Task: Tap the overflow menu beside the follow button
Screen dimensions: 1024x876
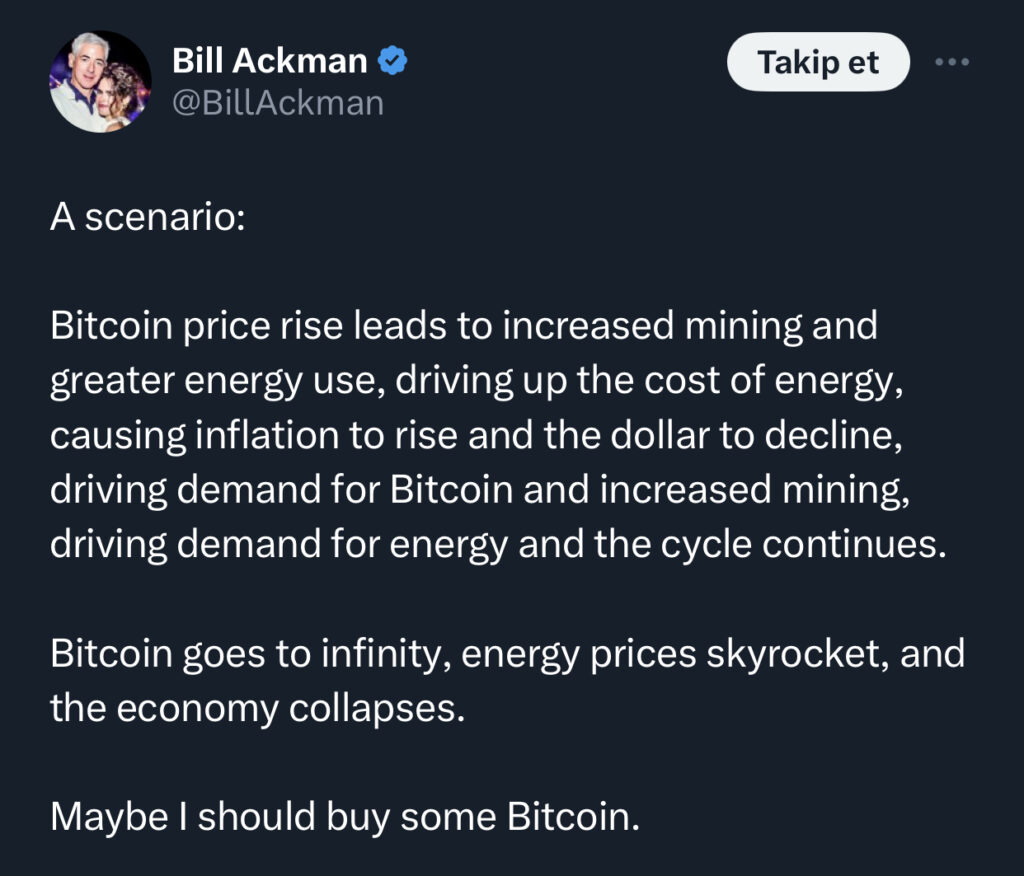Action: pyautogui.click(x=952, y=62)
